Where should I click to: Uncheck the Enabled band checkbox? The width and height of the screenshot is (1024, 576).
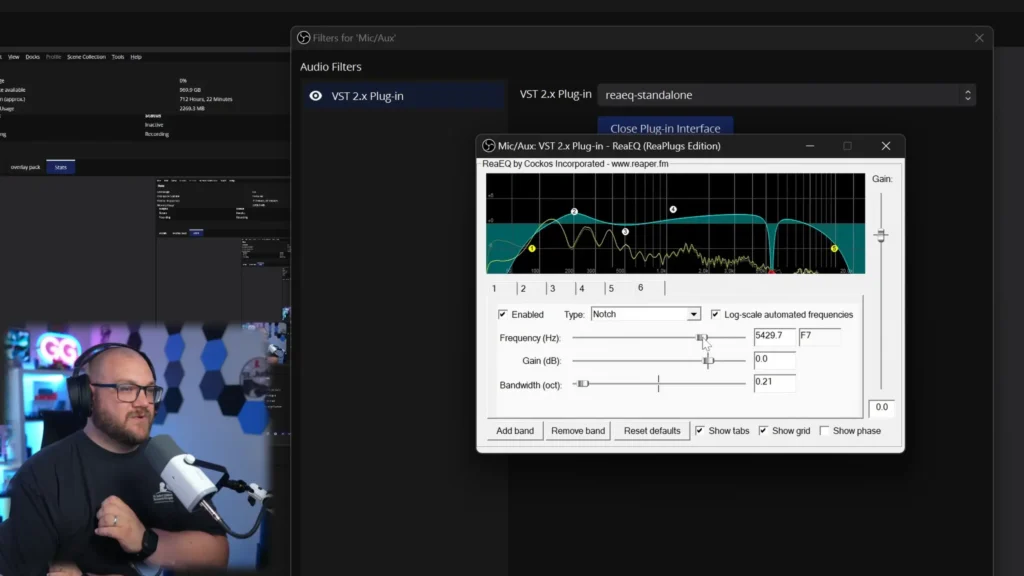point(503,314)
